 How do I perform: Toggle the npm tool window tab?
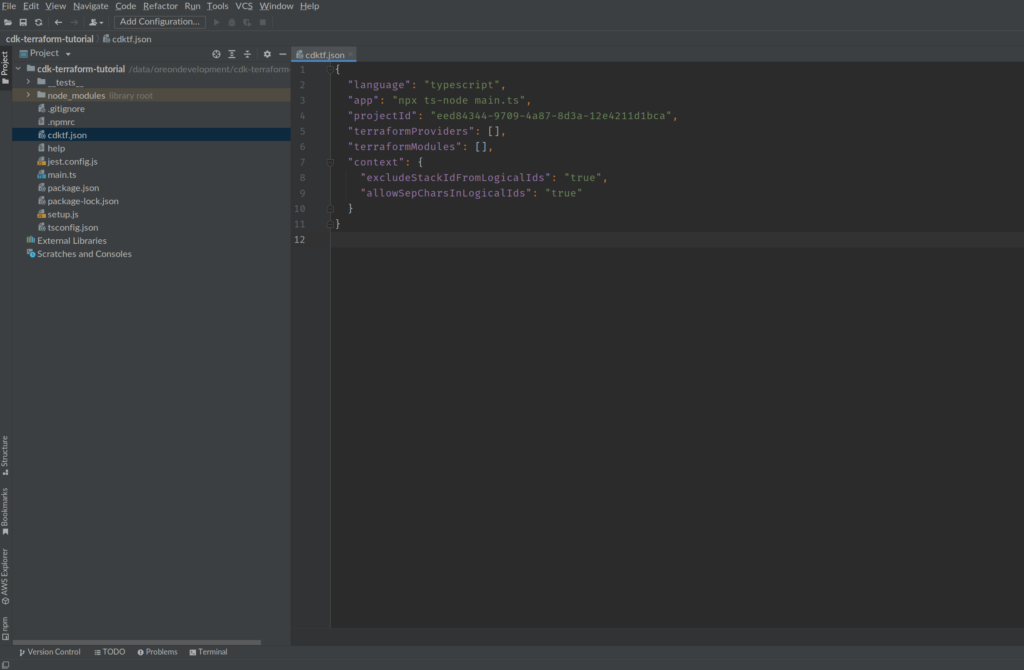[5, 628]
